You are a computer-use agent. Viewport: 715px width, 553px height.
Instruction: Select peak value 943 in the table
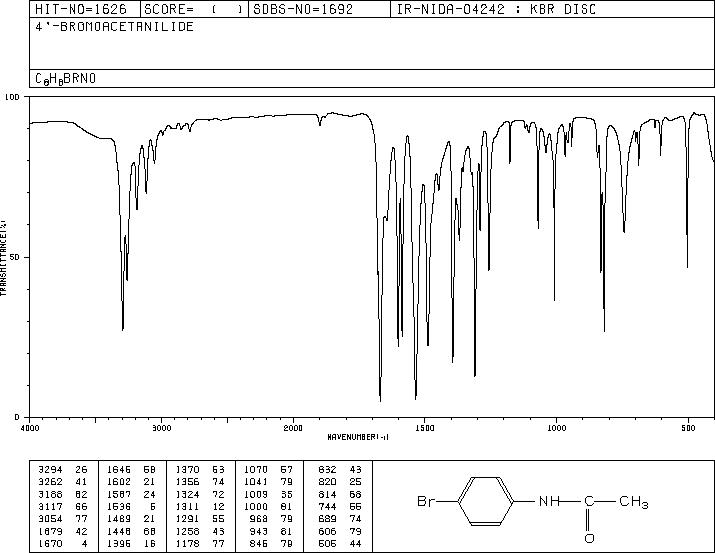pyautogui.click(x=259, y=531)
